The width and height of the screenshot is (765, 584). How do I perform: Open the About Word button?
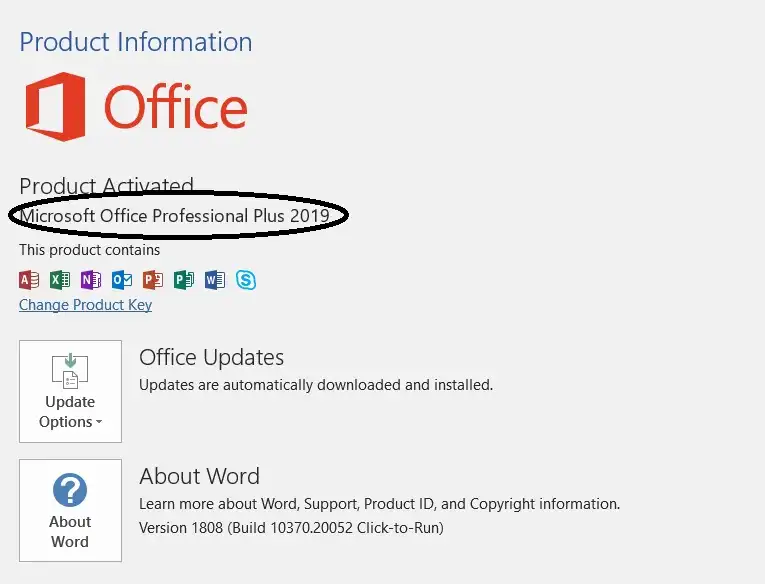[x=70, y=510]
